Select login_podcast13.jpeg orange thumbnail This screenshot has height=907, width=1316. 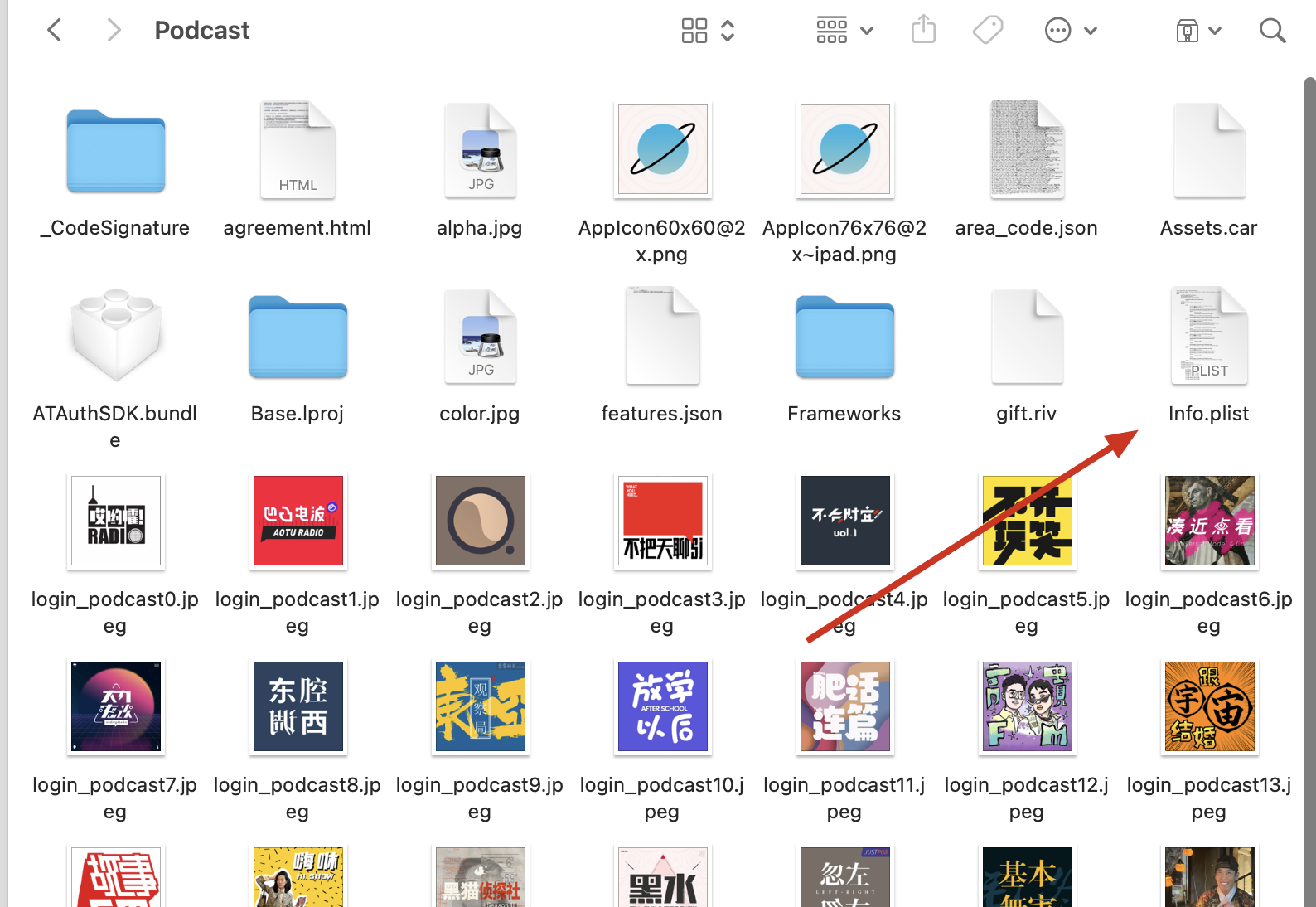coord(1209,706)
